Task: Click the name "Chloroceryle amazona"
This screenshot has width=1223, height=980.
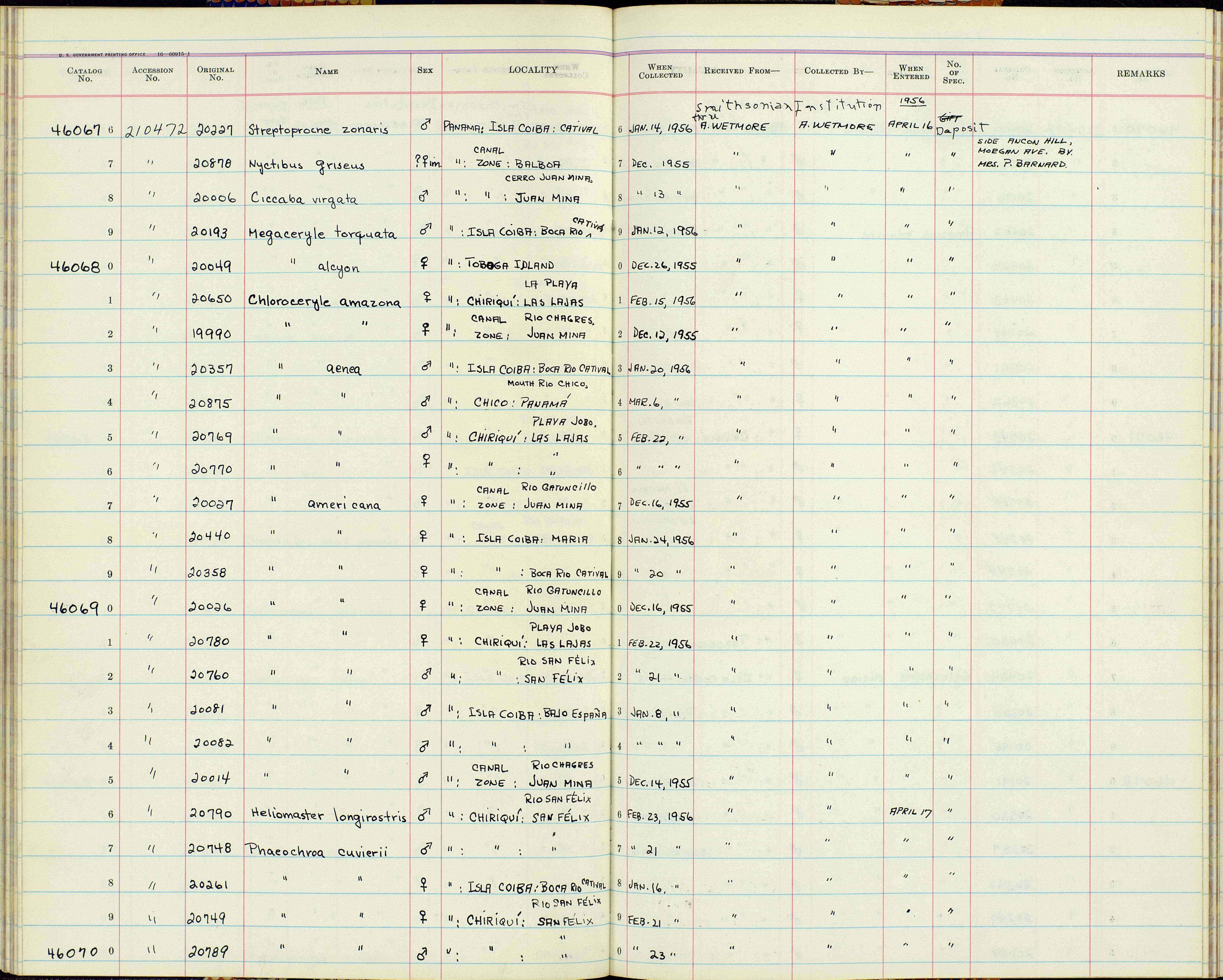Action: (x=324, y=302)
